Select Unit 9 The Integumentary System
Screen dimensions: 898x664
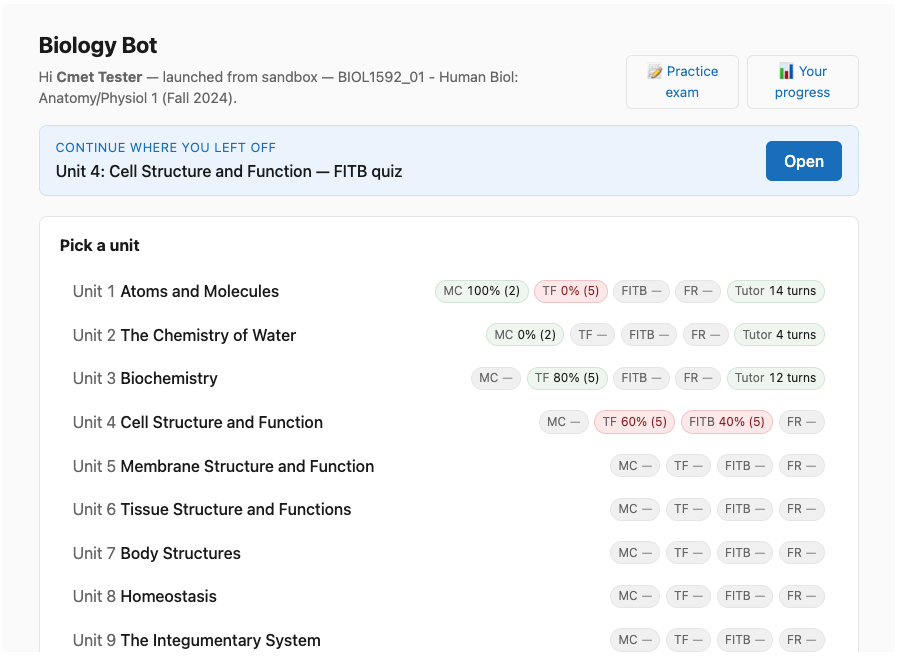click(196, 641)
